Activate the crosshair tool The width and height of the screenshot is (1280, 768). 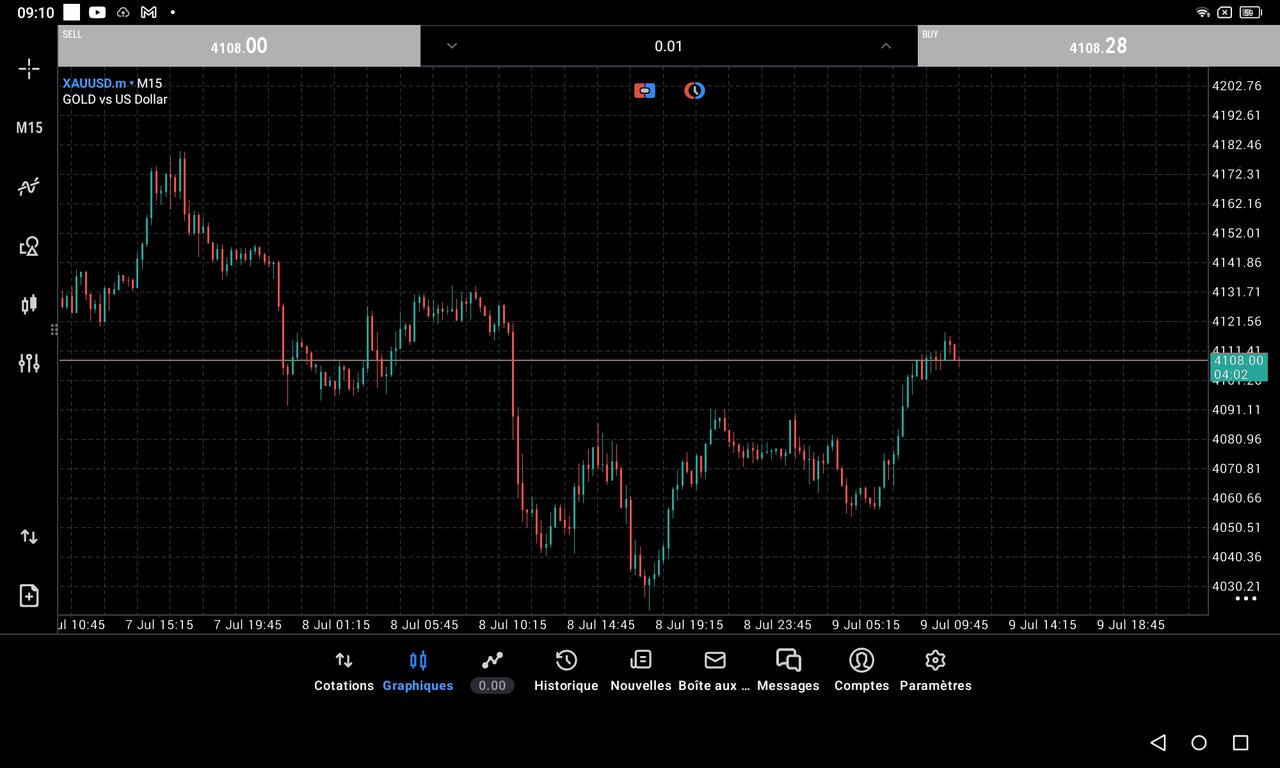(x=29, y=68)
